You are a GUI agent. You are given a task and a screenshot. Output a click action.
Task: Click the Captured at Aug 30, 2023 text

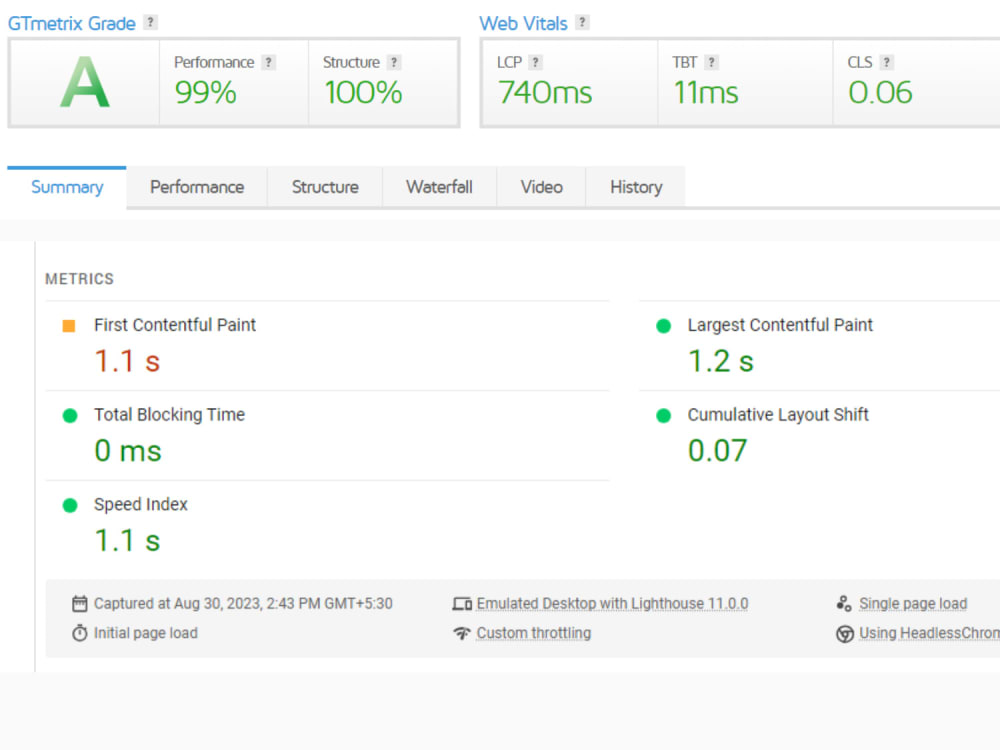click(x=243, y=603)
